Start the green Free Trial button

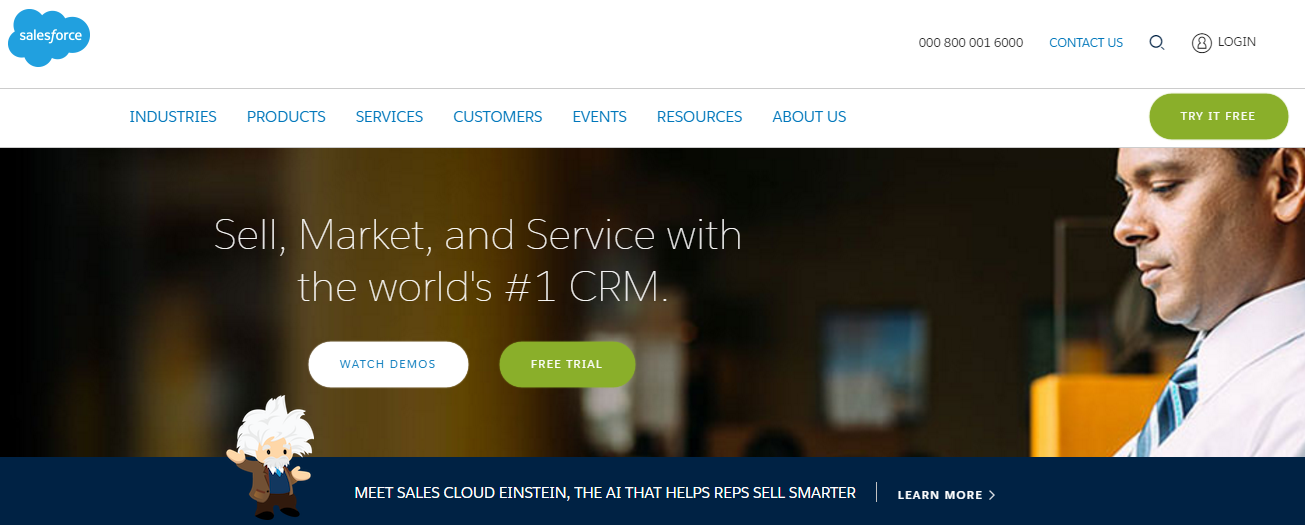[x=567, y=364]
